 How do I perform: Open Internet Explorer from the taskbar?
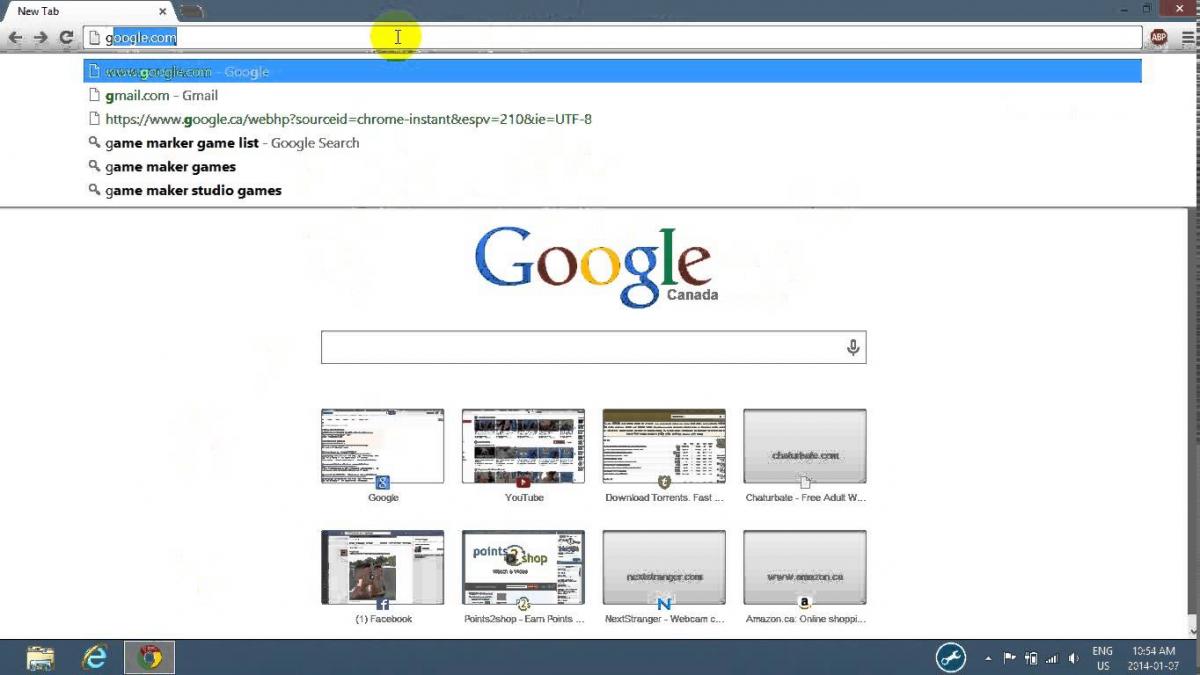95,657
